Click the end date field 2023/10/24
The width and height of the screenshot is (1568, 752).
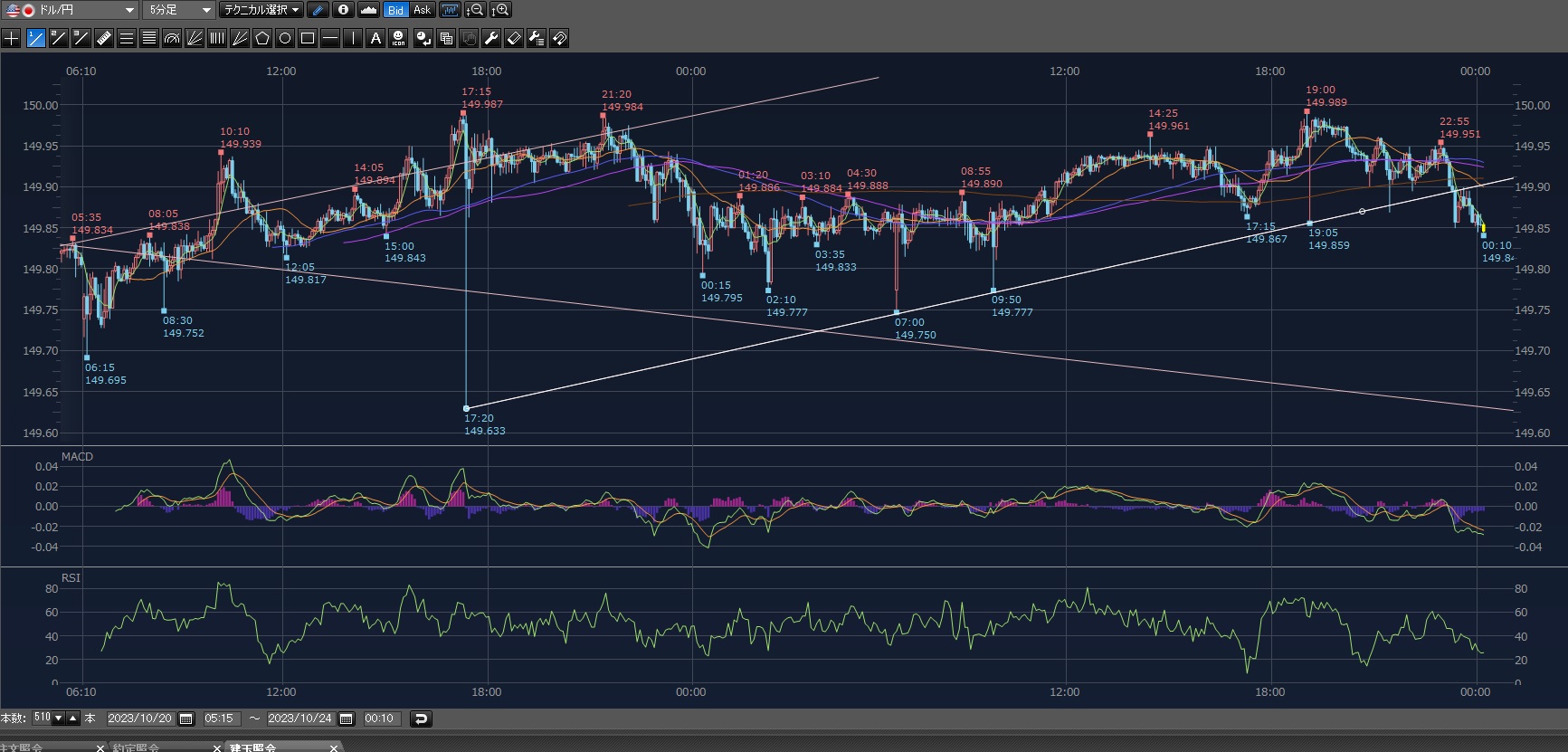pos(299,719)
